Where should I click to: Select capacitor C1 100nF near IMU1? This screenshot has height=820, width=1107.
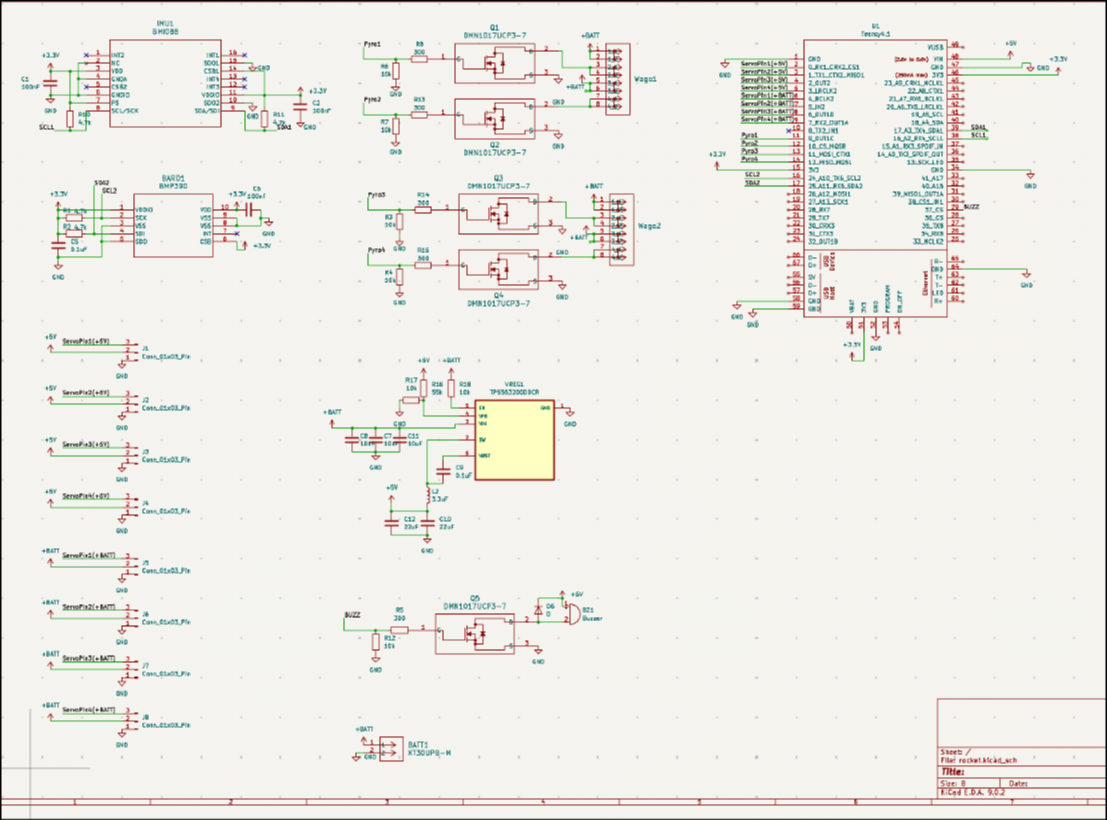click(x=50, y=83)
